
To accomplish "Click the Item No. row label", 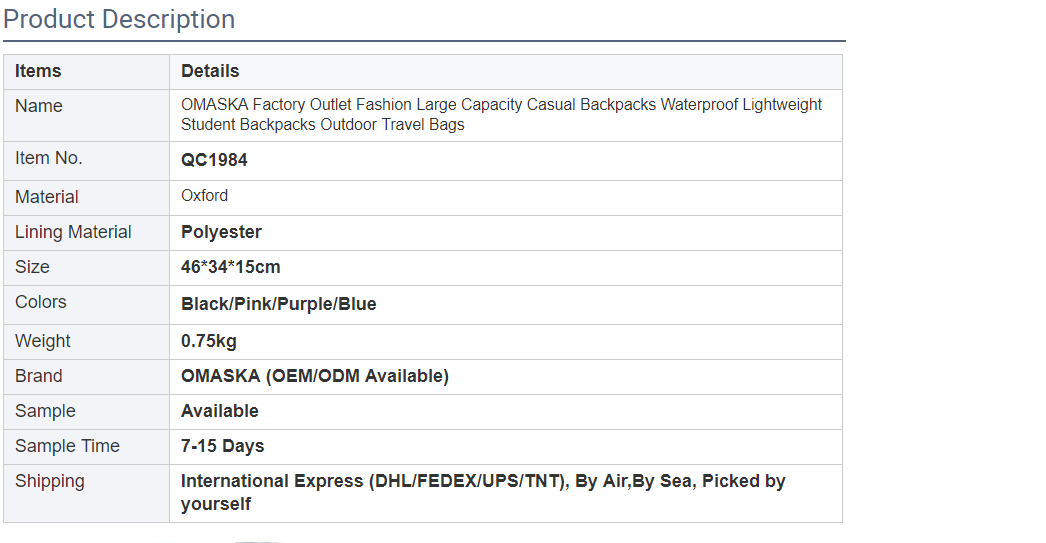I will (x=49, y=158).
